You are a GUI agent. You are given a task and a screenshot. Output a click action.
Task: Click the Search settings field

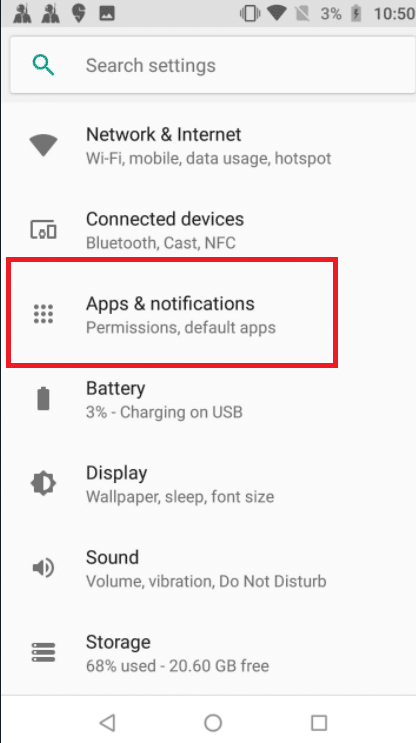213,65
